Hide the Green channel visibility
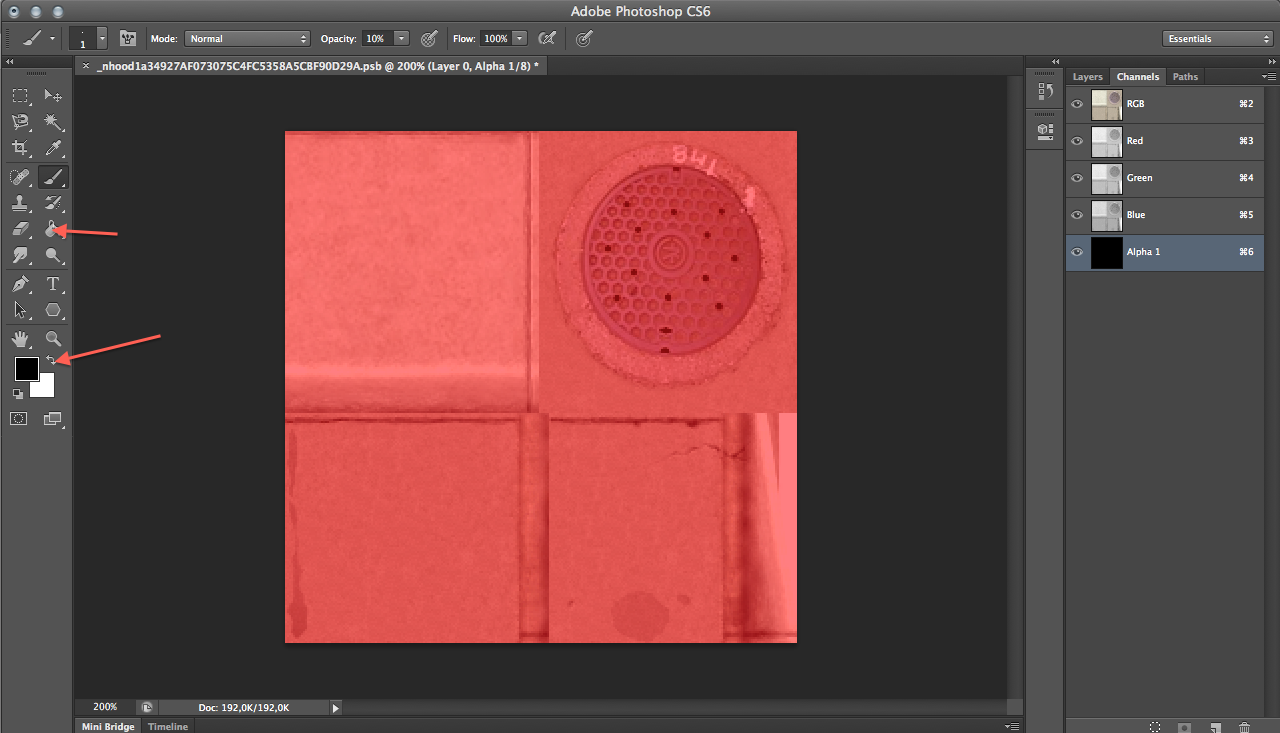 point(1077,178)
